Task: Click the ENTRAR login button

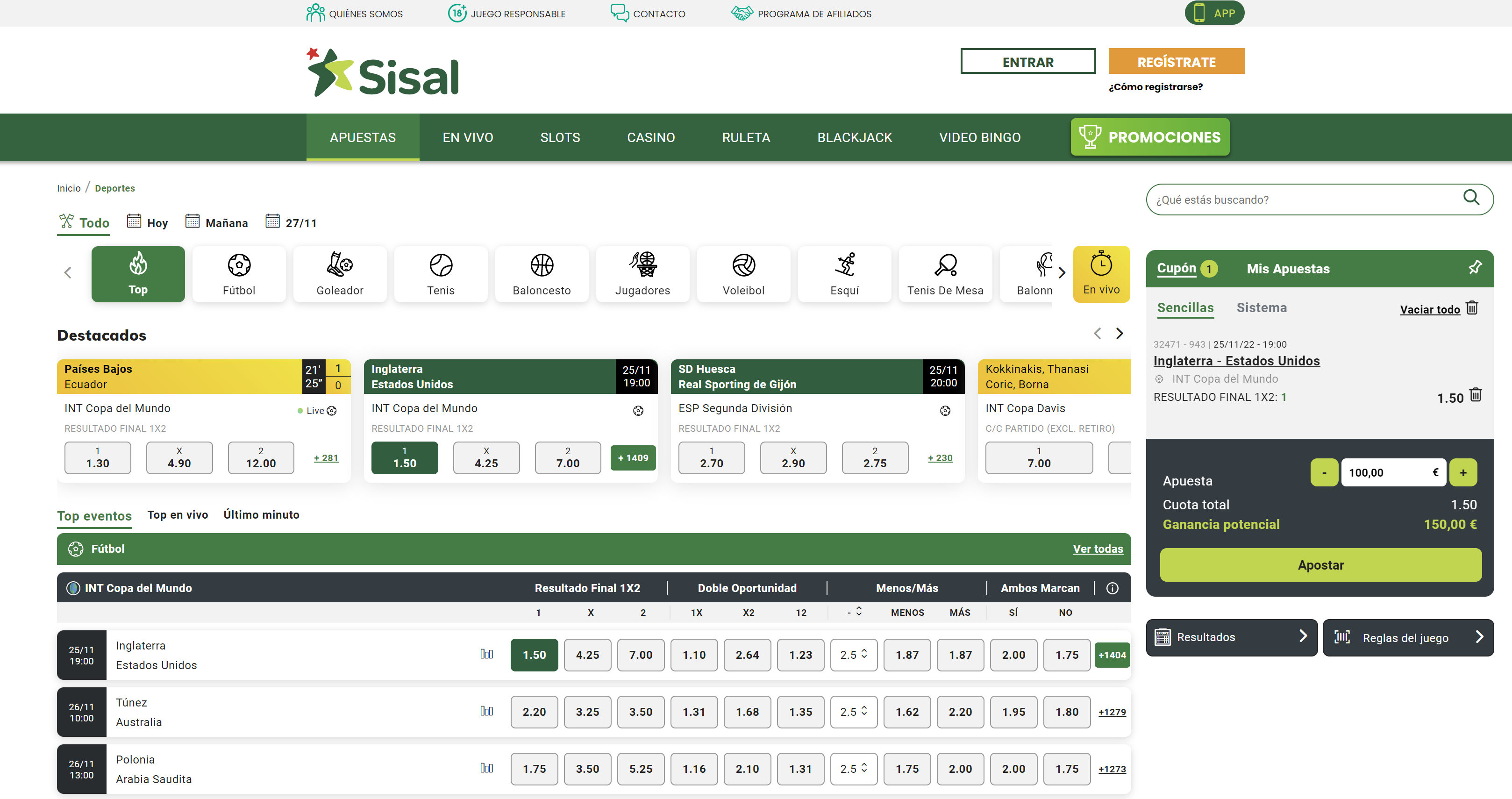Action: (x=1028, y=62)
